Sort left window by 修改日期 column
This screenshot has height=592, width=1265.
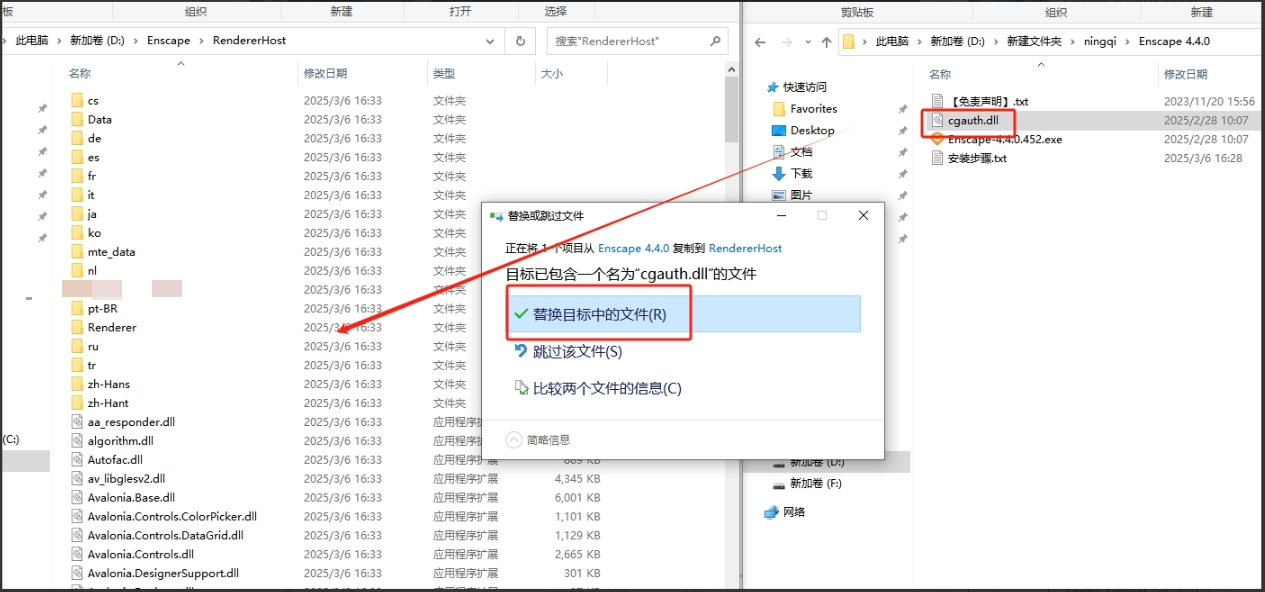pyautogui.click(x=326, y=73)
